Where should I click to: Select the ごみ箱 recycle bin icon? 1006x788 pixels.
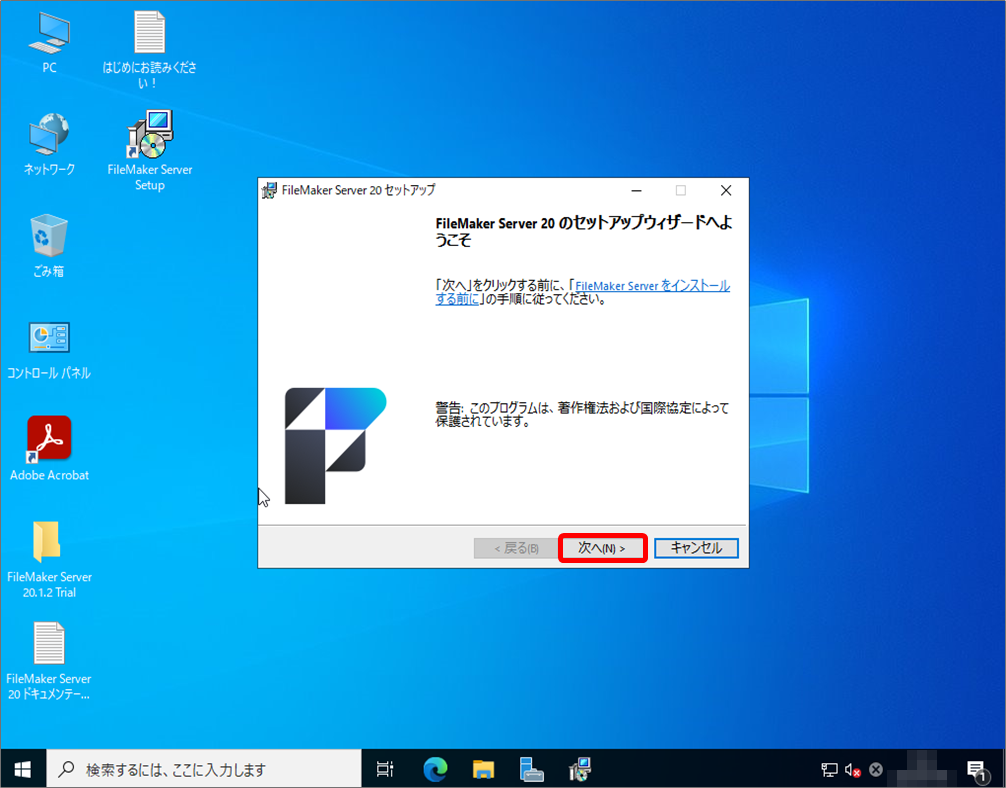49,246
